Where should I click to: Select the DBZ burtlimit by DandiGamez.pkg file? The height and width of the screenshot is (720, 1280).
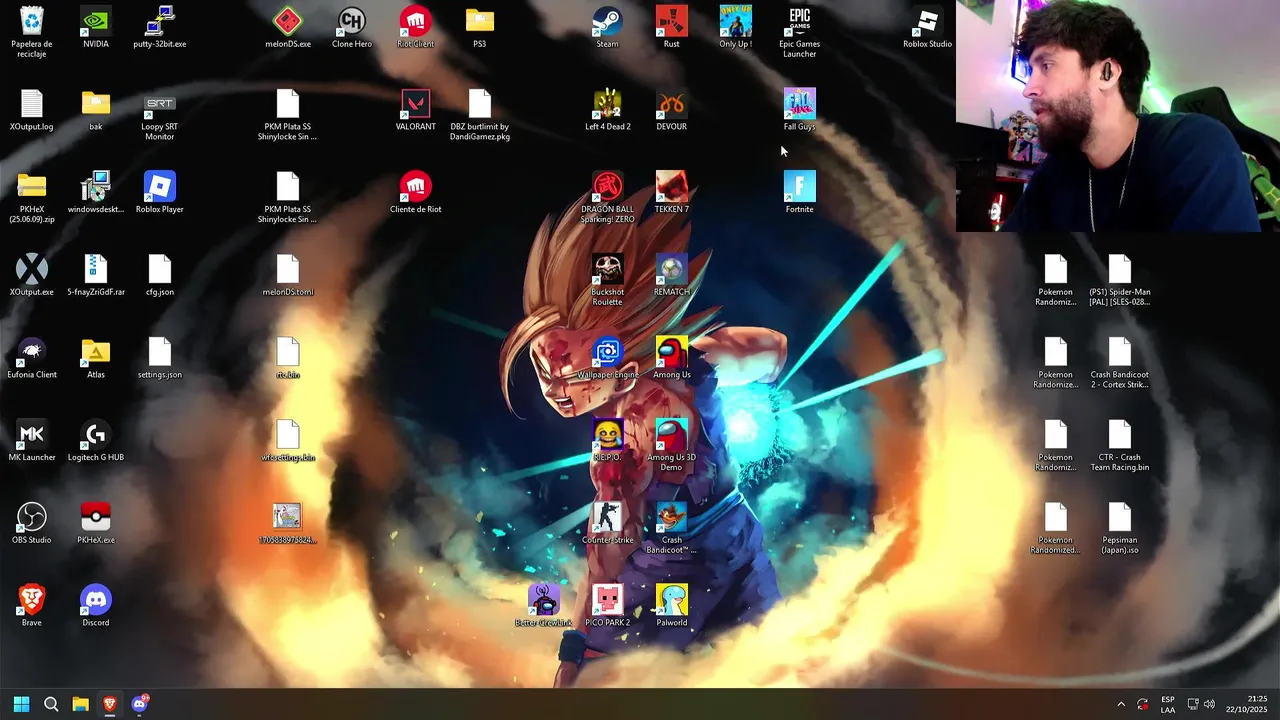(480, 104)
